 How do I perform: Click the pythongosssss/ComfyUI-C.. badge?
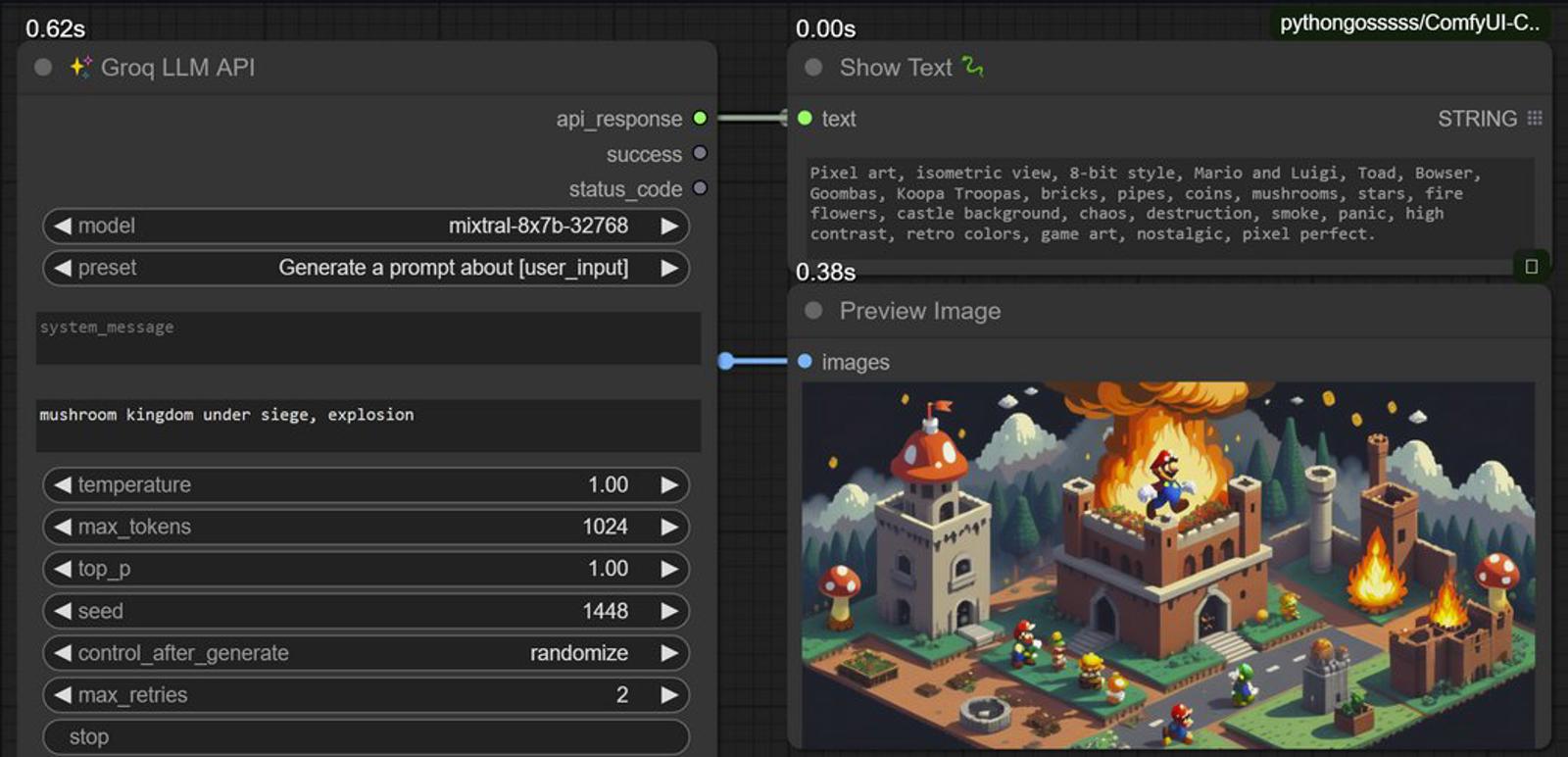[x=1410, y=23]
